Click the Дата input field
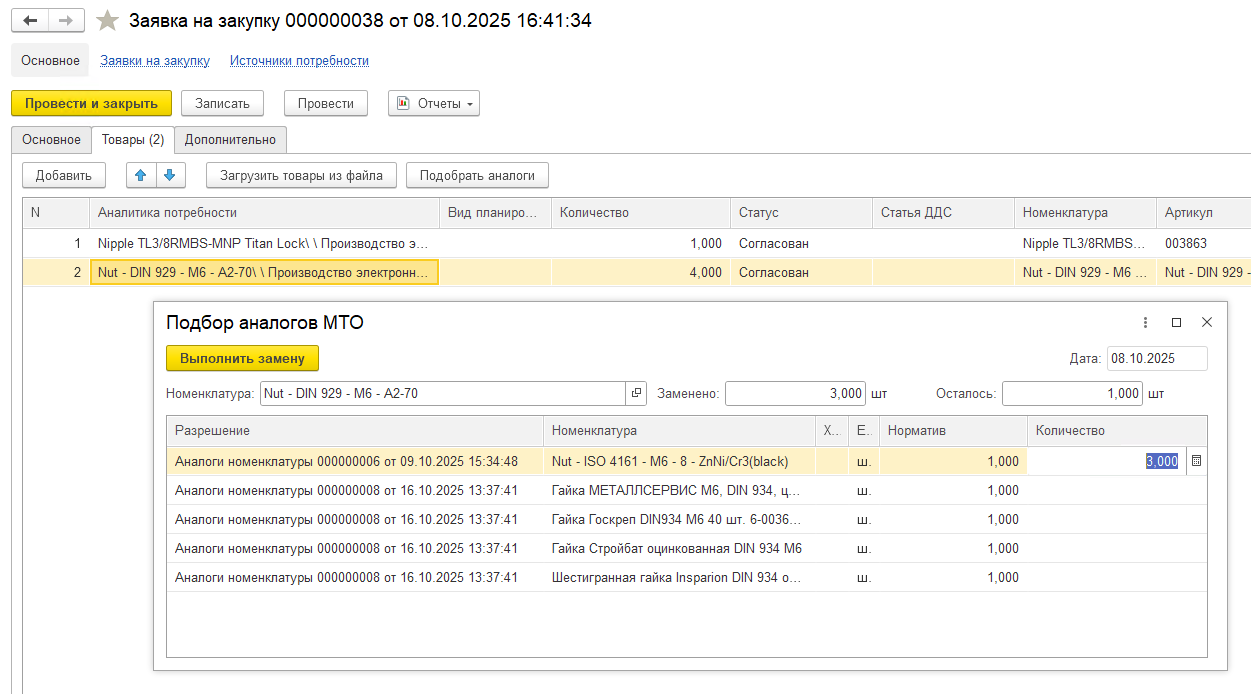Viewport: 1251px width, 694px height. click(1156, 359)
